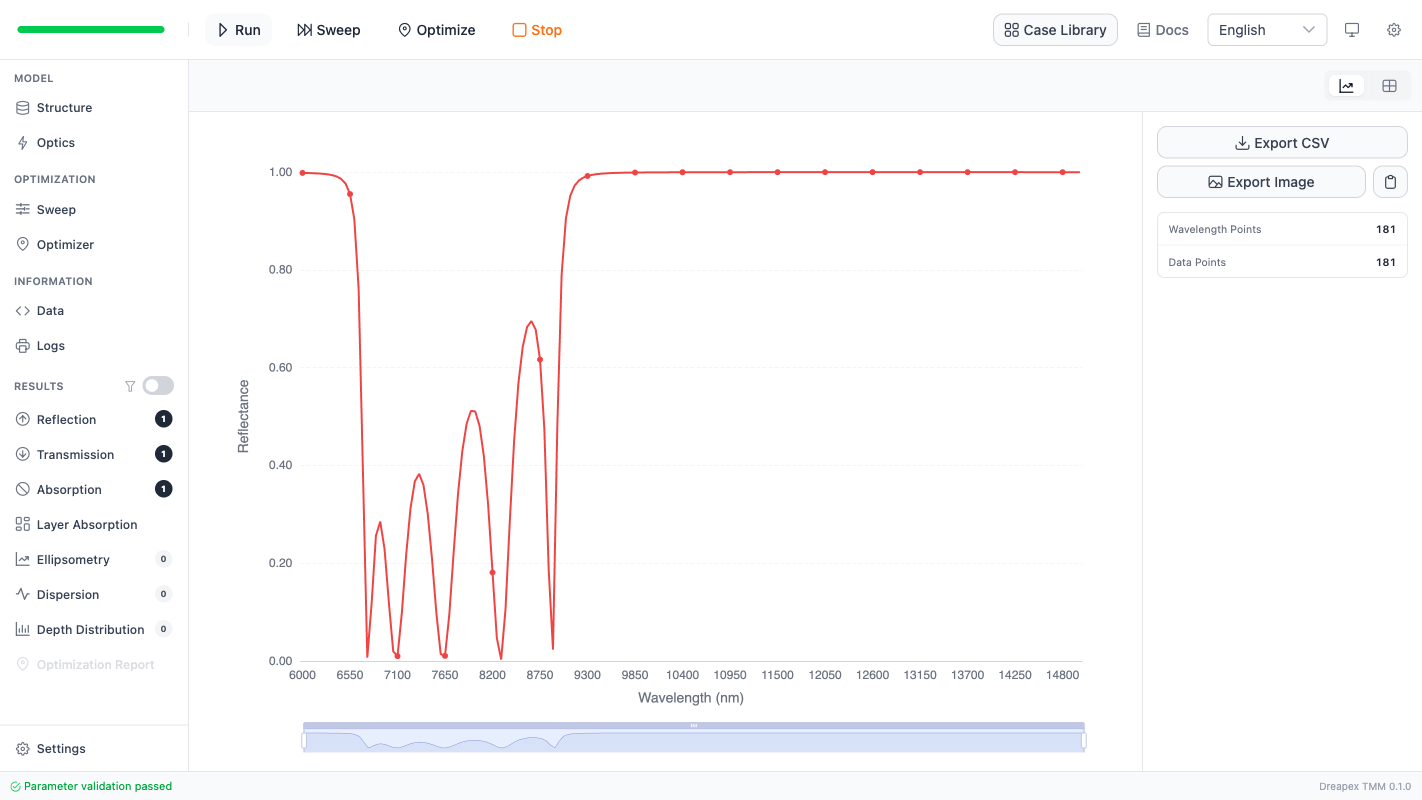
Task: Open the Ellipsometry results view
Action: [x=71, y=559]
